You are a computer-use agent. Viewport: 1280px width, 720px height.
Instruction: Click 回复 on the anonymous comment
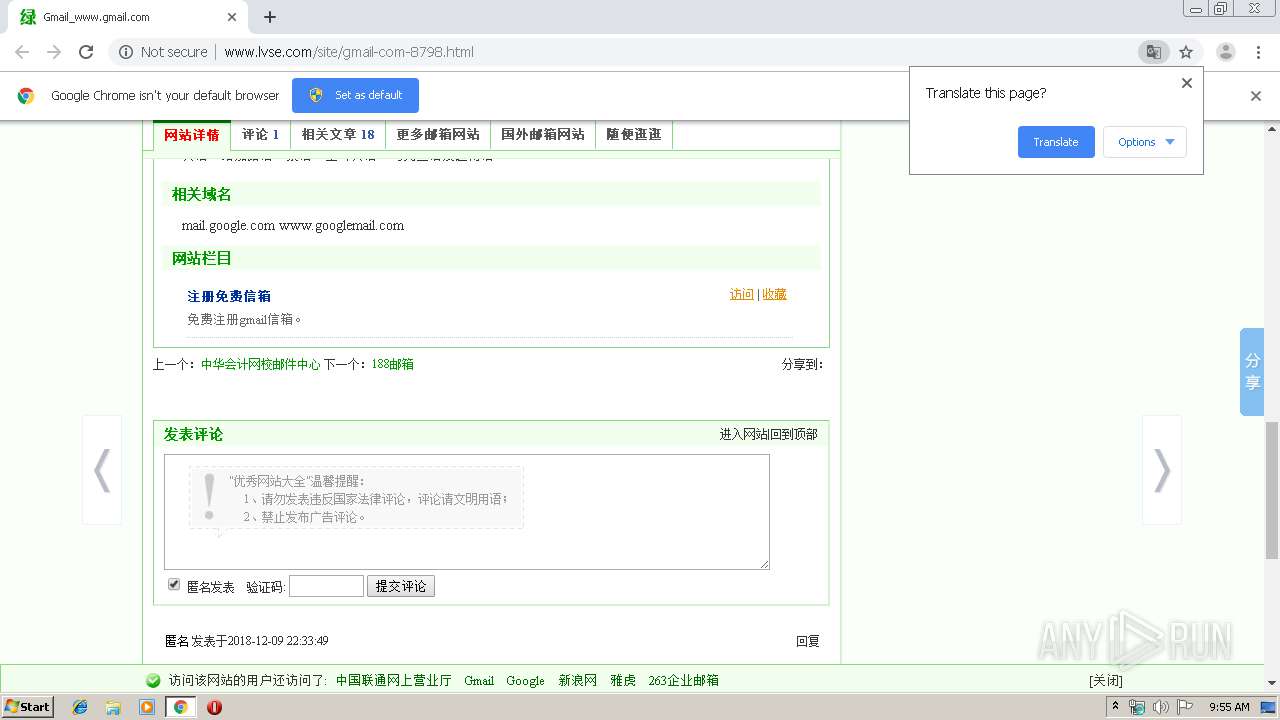coord(808,642)
